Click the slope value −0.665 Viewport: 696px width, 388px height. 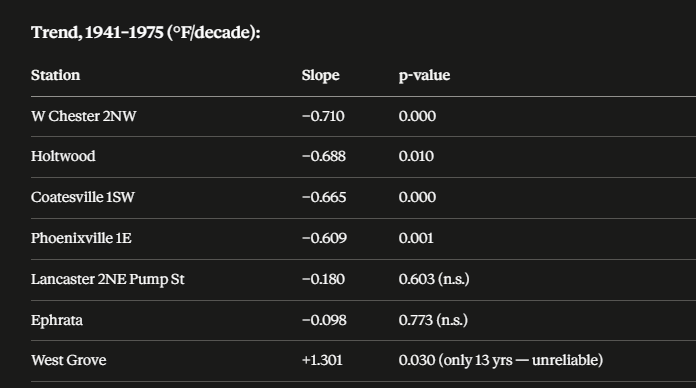point(324,197)
